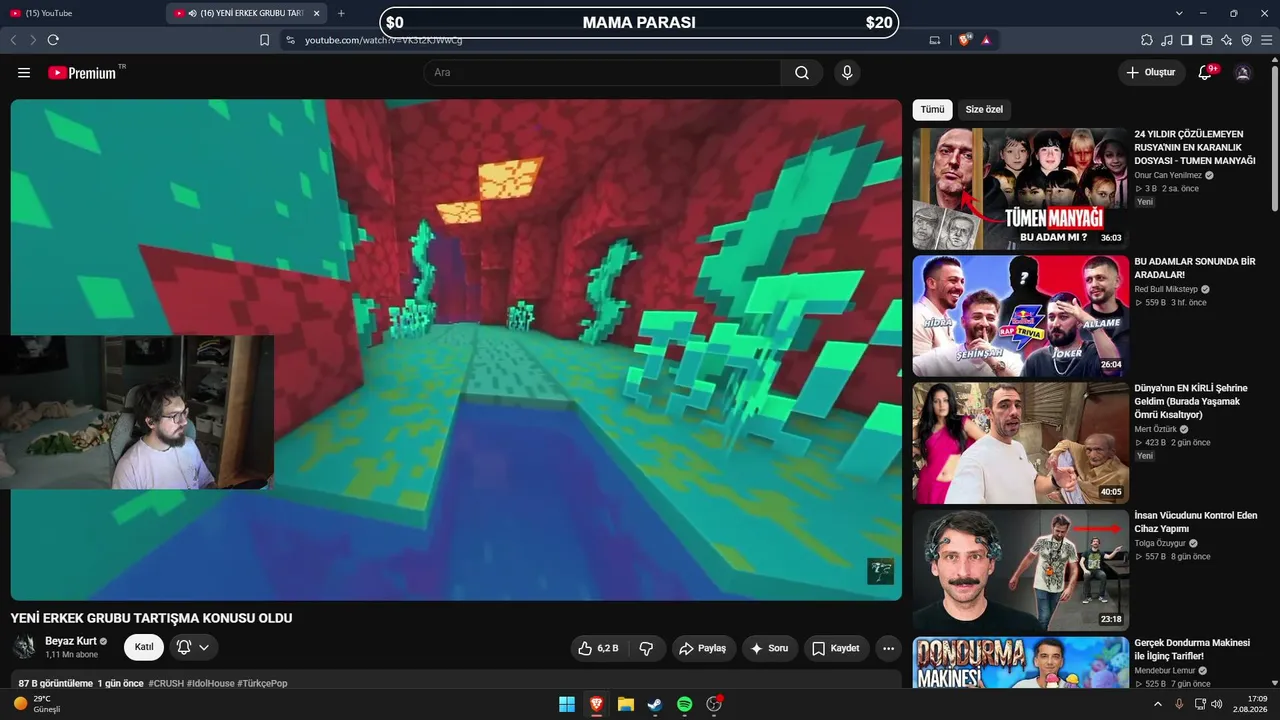
Task: Launch Spotify from the taskbar
Action: click(685, 704)
